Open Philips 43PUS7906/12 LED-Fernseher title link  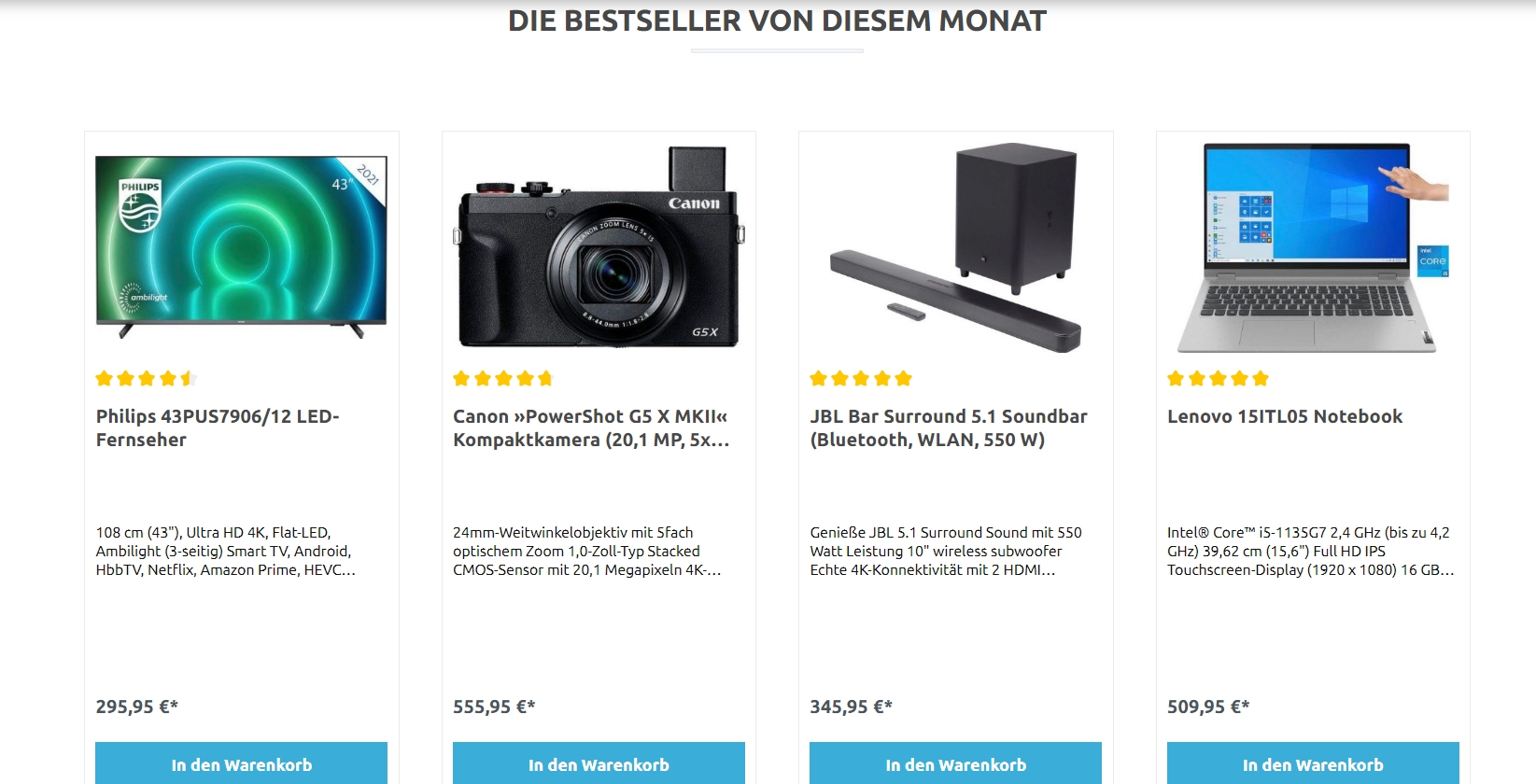click(218, 428)
